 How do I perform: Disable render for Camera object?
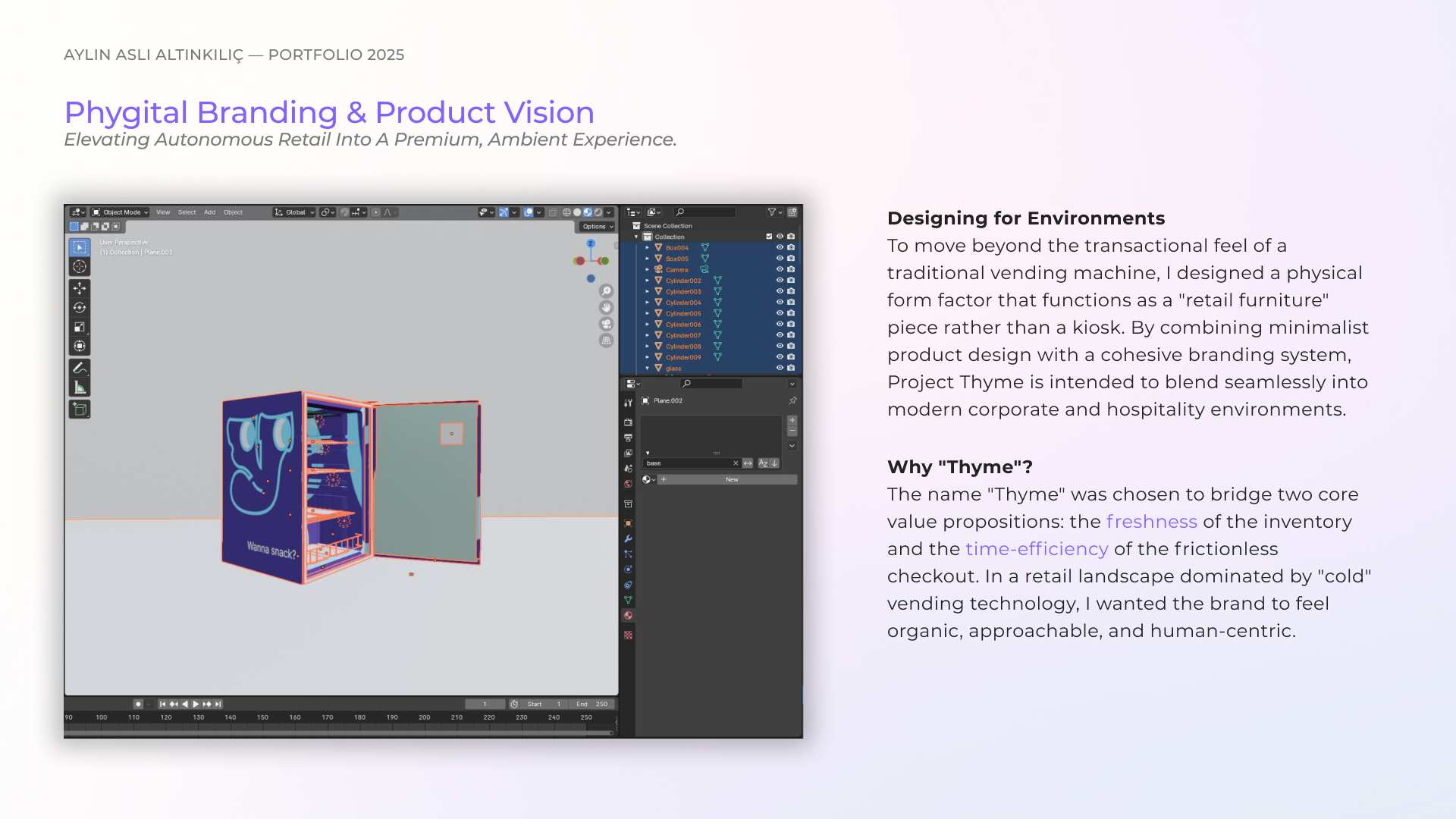pyautogui.click(x=791, y=269)
